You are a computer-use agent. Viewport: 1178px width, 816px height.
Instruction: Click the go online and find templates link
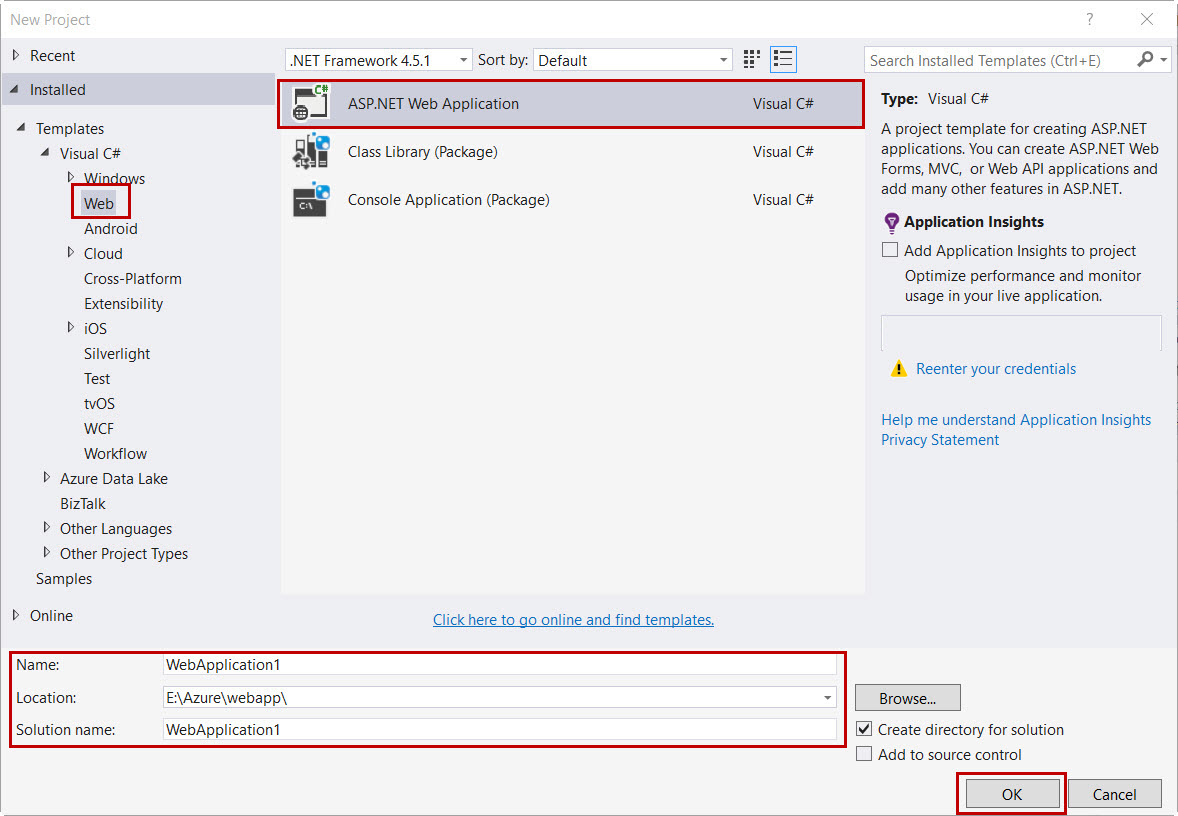573,620
